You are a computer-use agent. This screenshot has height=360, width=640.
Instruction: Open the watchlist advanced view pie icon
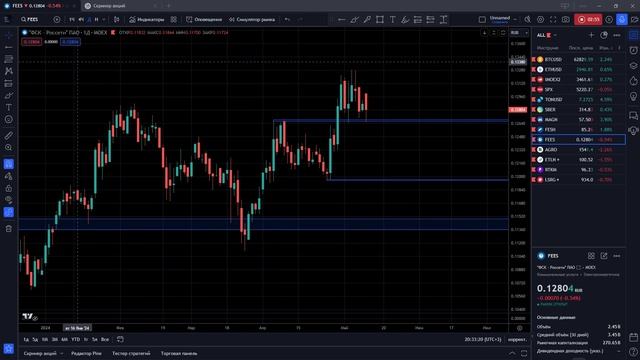point(604,35)
